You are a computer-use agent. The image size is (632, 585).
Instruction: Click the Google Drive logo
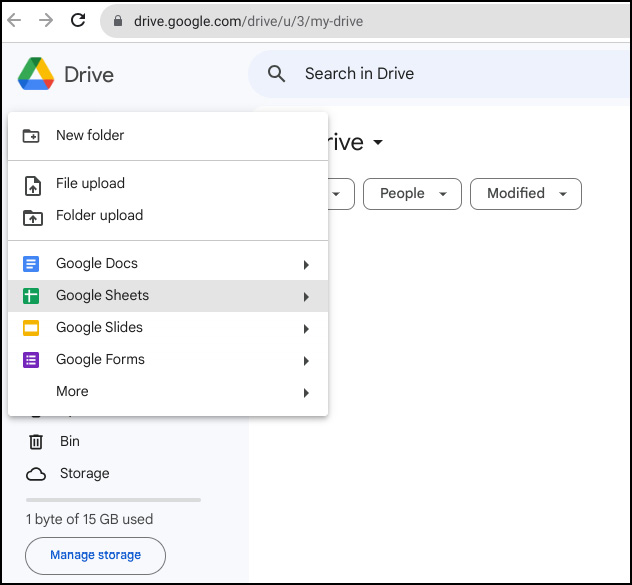coord(36,74)
